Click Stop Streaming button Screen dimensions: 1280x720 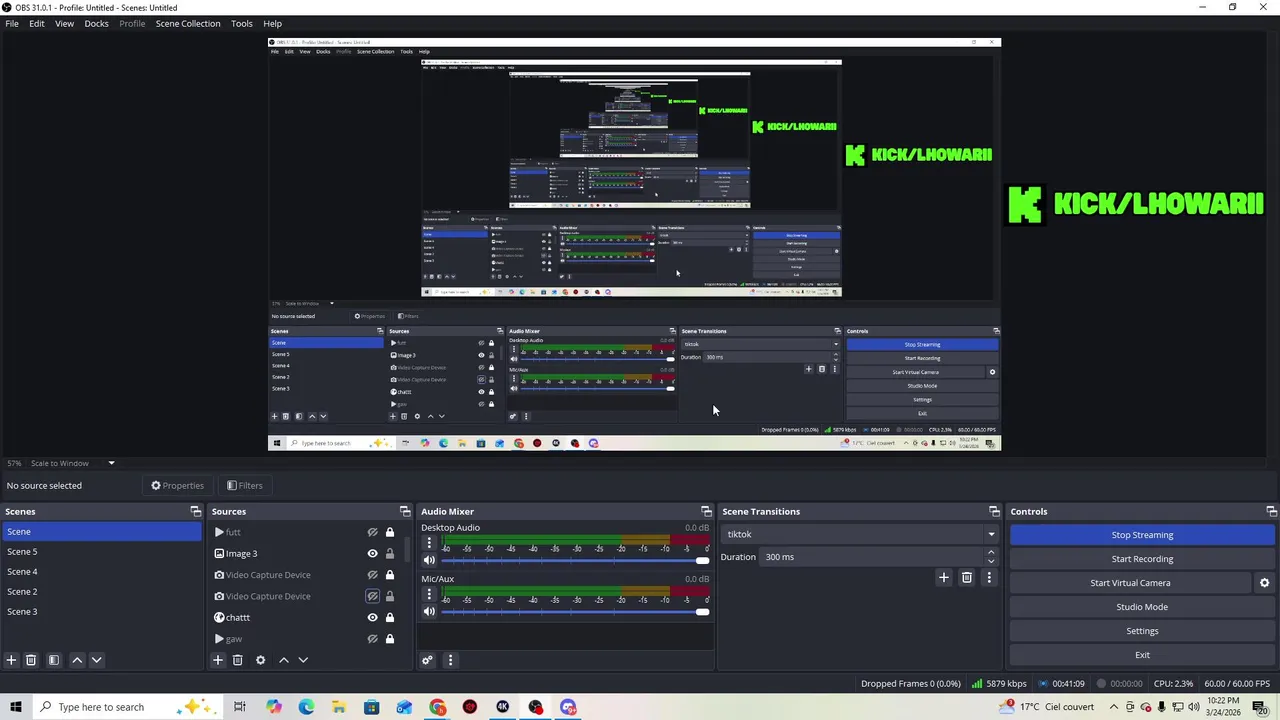(x=1142, y=535)
